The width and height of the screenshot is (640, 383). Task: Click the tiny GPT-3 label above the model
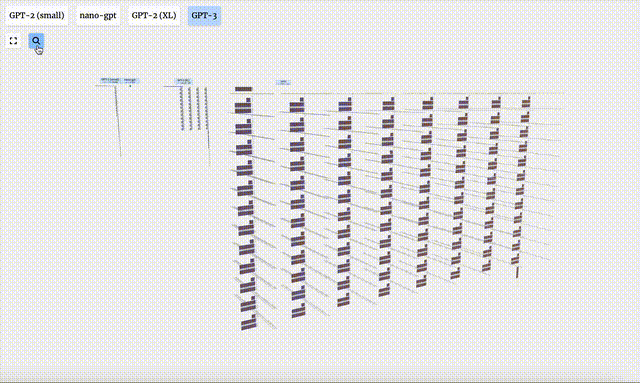[283, 82]
